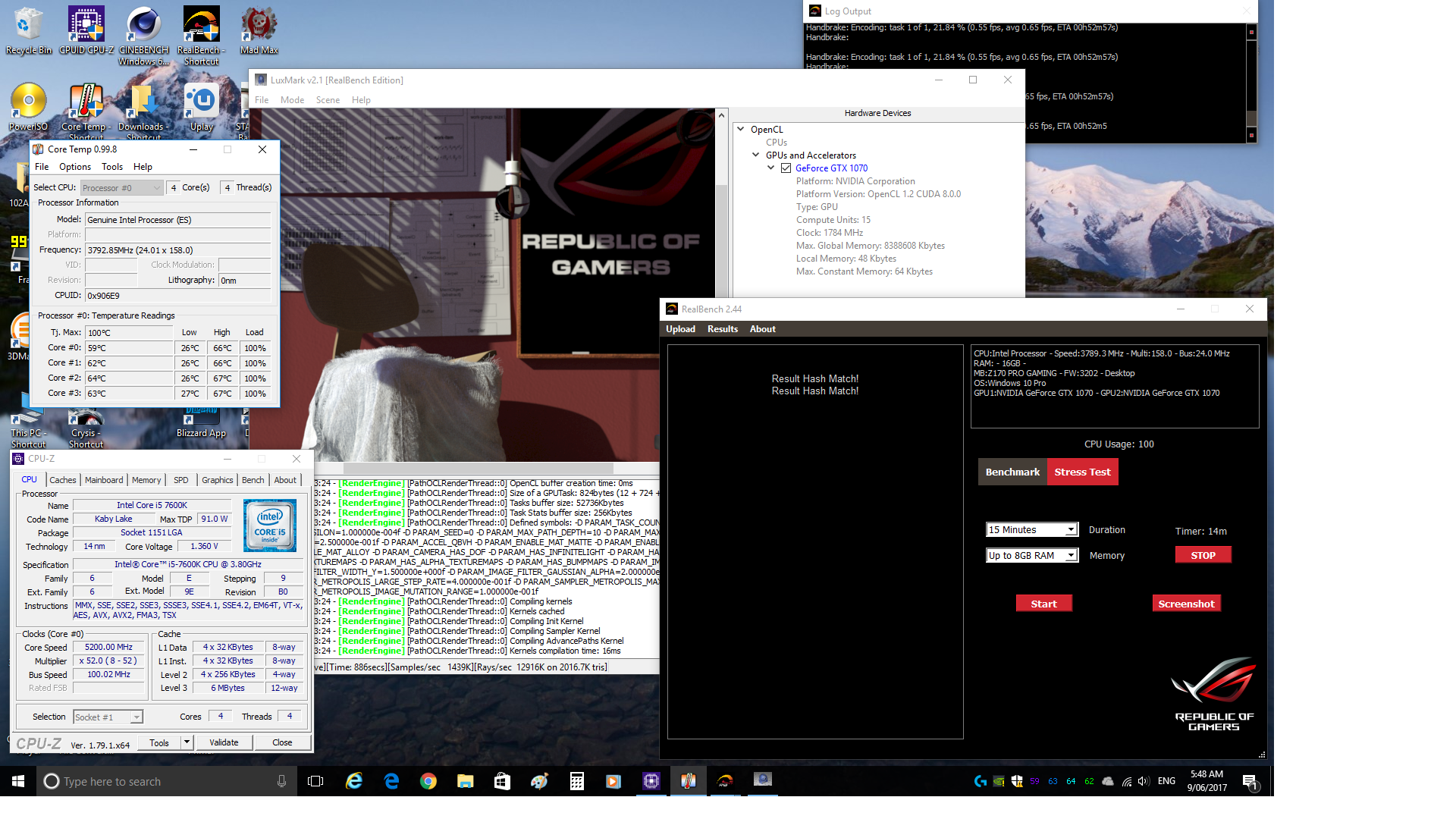The height and width of the screenshot is (819, 1456).
Task: Open the CPU-Z Tools dropdown arrow
Action: pyautogui.click(x=187, y=742)
